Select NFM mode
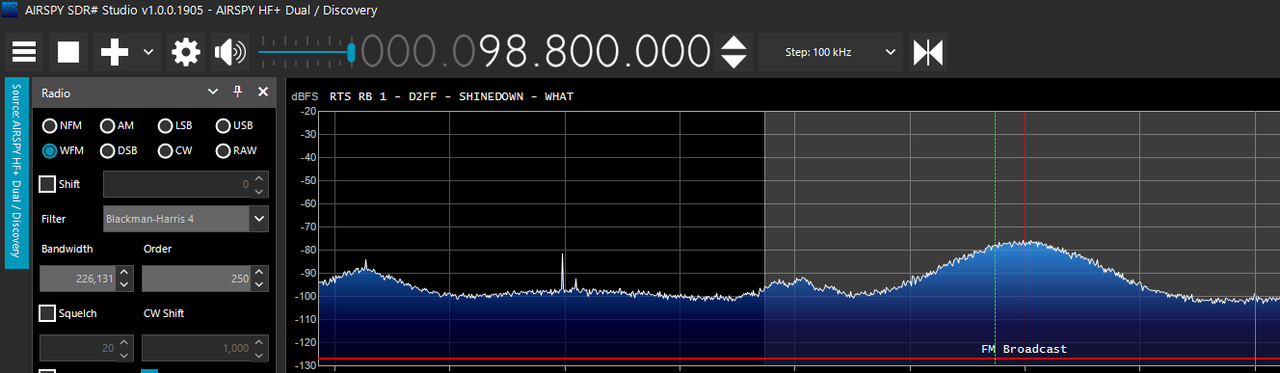 pos(61,126)
